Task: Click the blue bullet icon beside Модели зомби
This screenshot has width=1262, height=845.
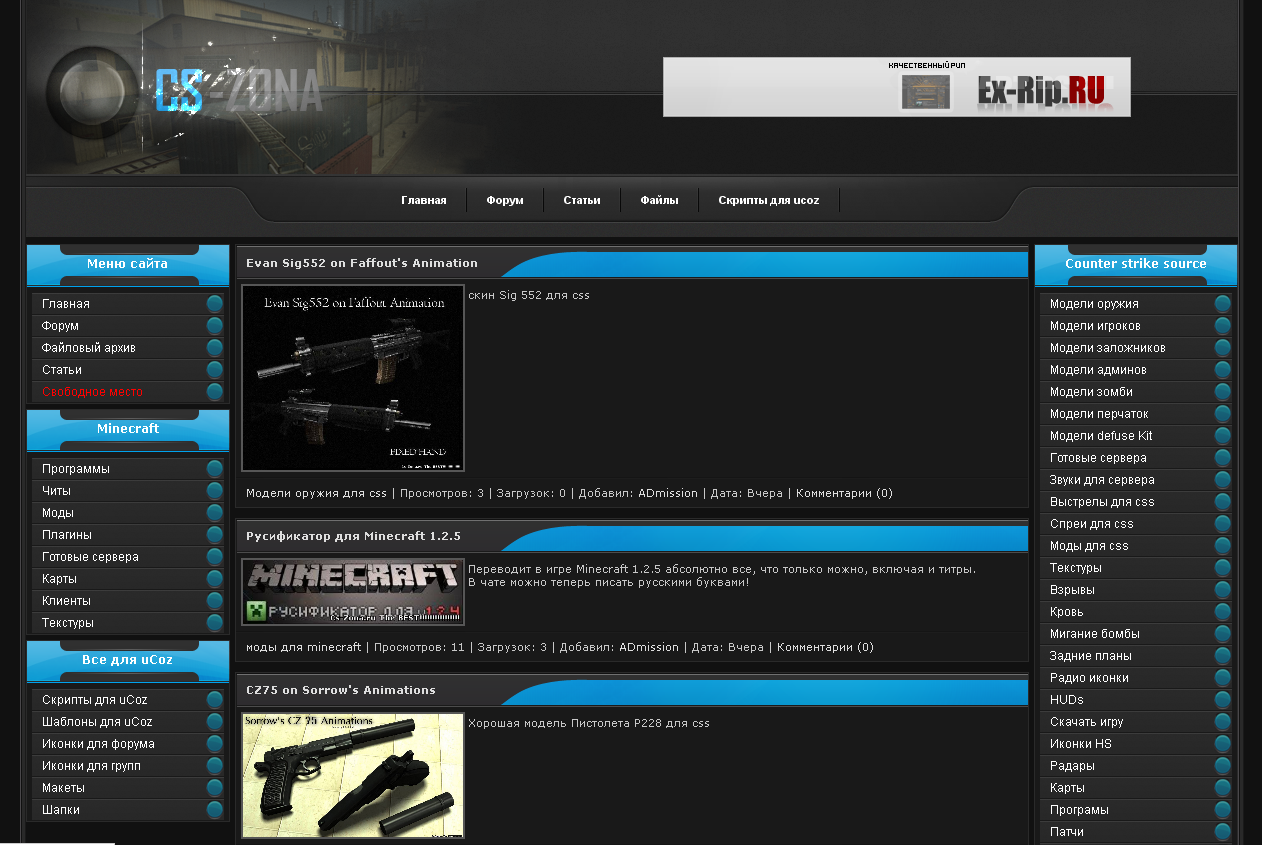Action: point(1223,392)
